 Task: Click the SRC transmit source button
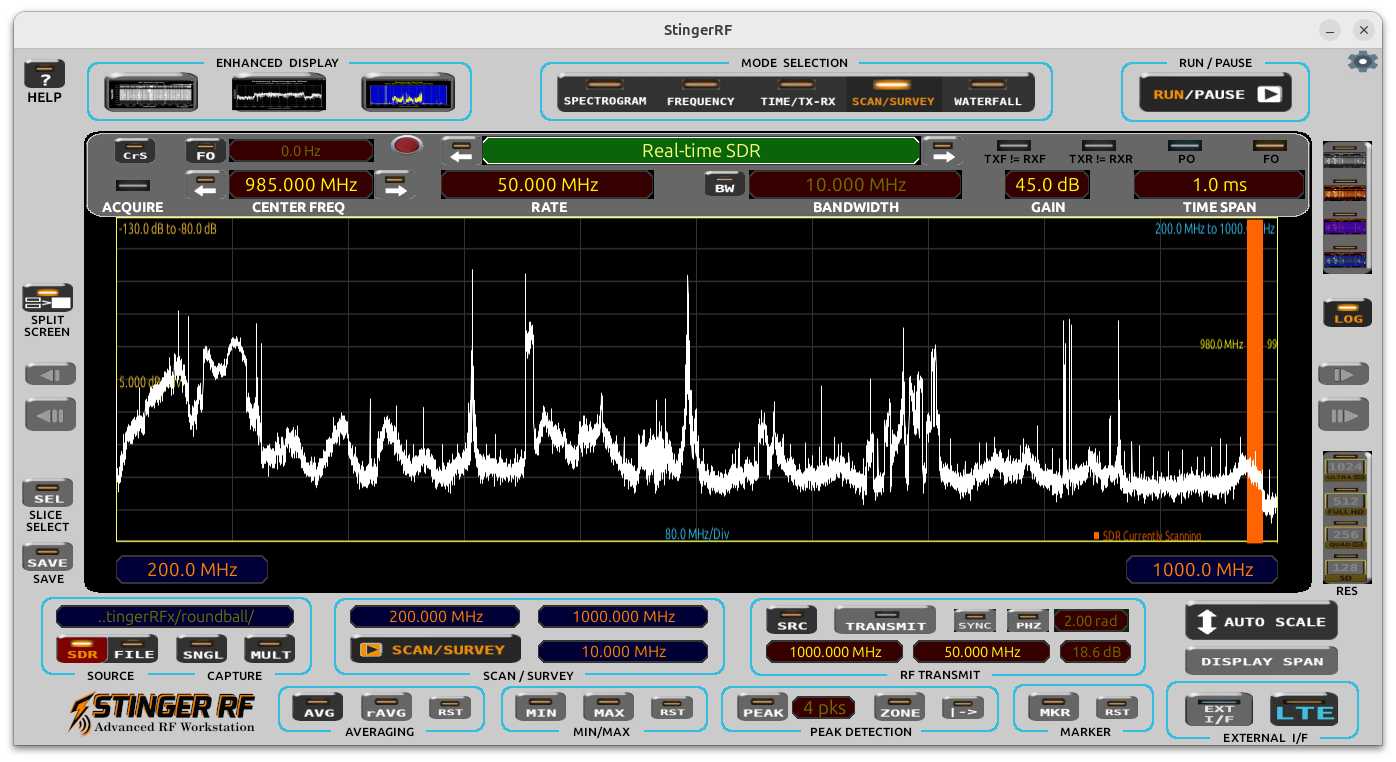click(791, 621)
